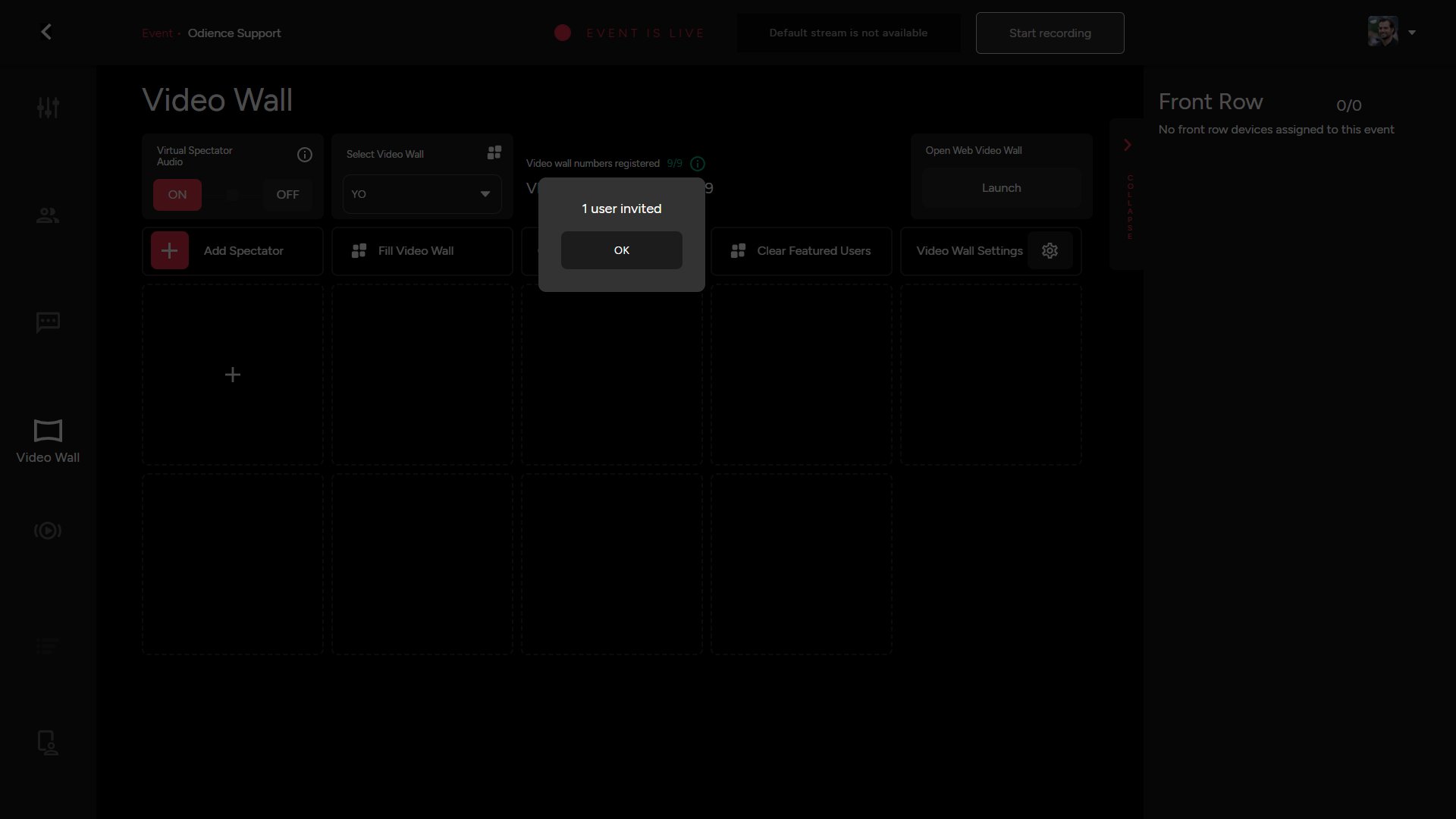Click Launch to open the Web Video Wall
The height and width of the screenshot is (819, 1456).
(x=1001, y=187)
